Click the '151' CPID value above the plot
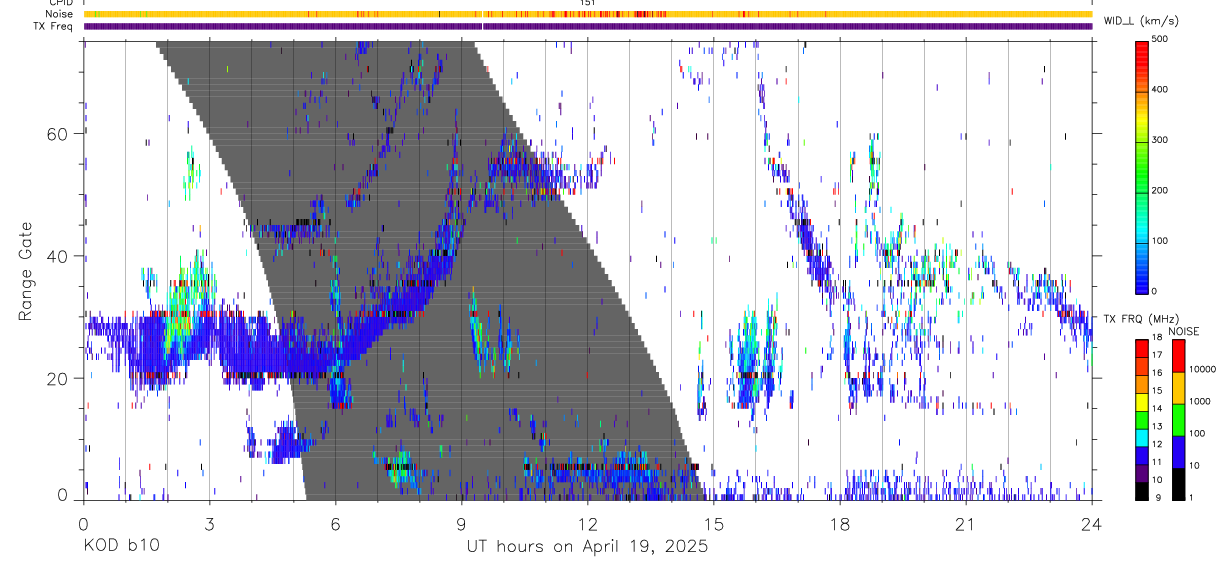The width and height of the screenshot is (1228, 567). pos(587,3)
